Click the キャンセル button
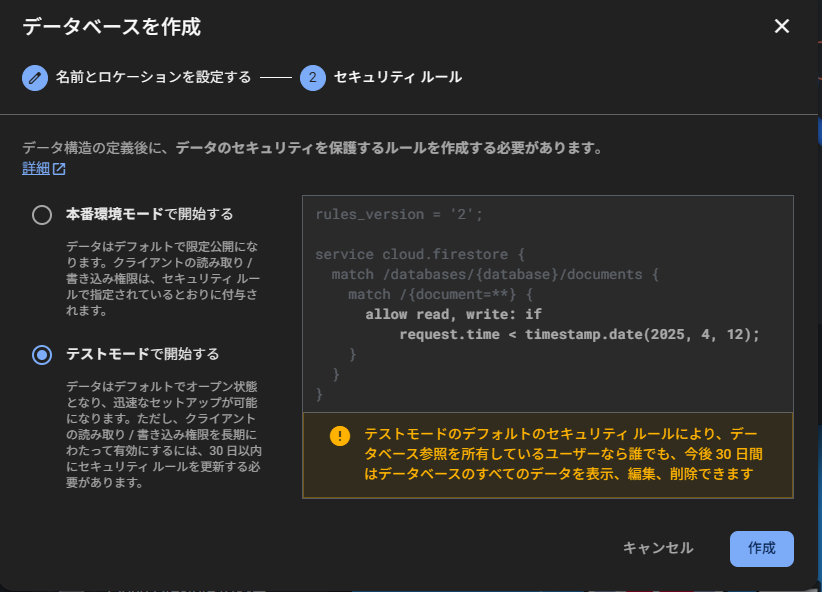The height and width of the screenshot is (592, 822). click(x=658, y=548)
